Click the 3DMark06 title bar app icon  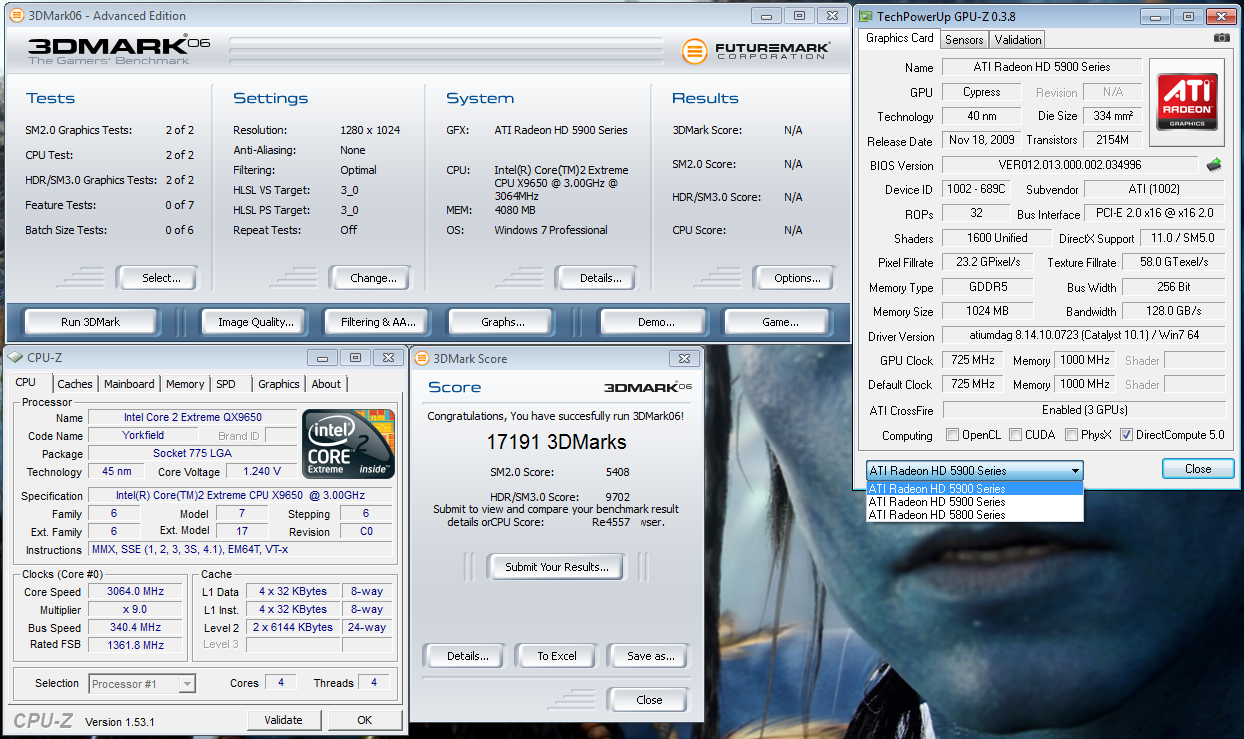click(17, 16)
